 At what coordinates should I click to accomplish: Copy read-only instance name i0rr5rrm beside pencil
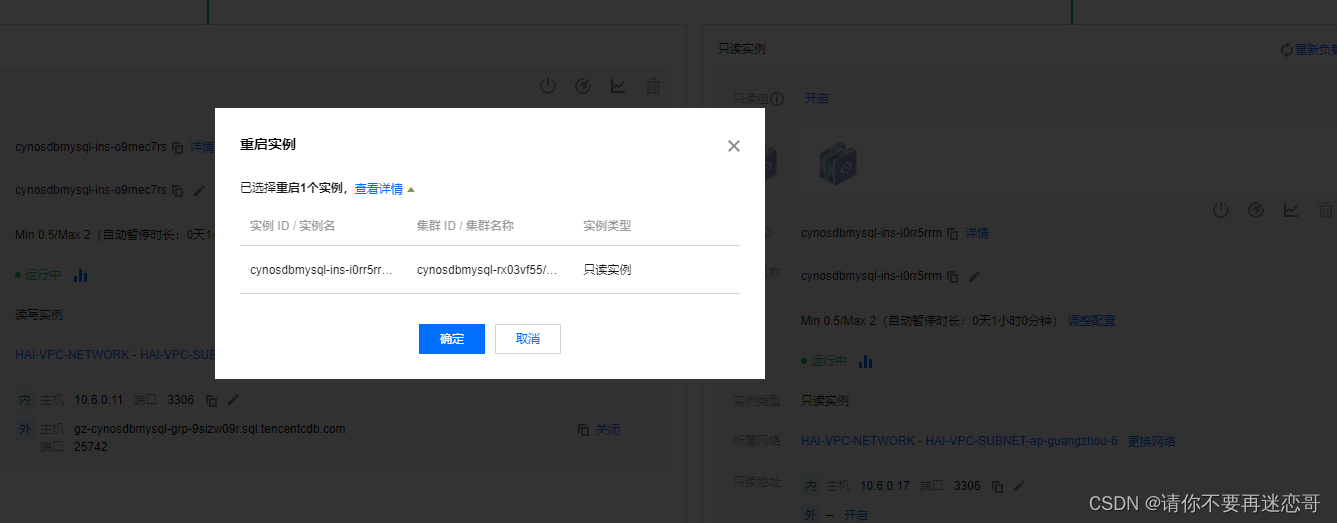click(952, 276)
